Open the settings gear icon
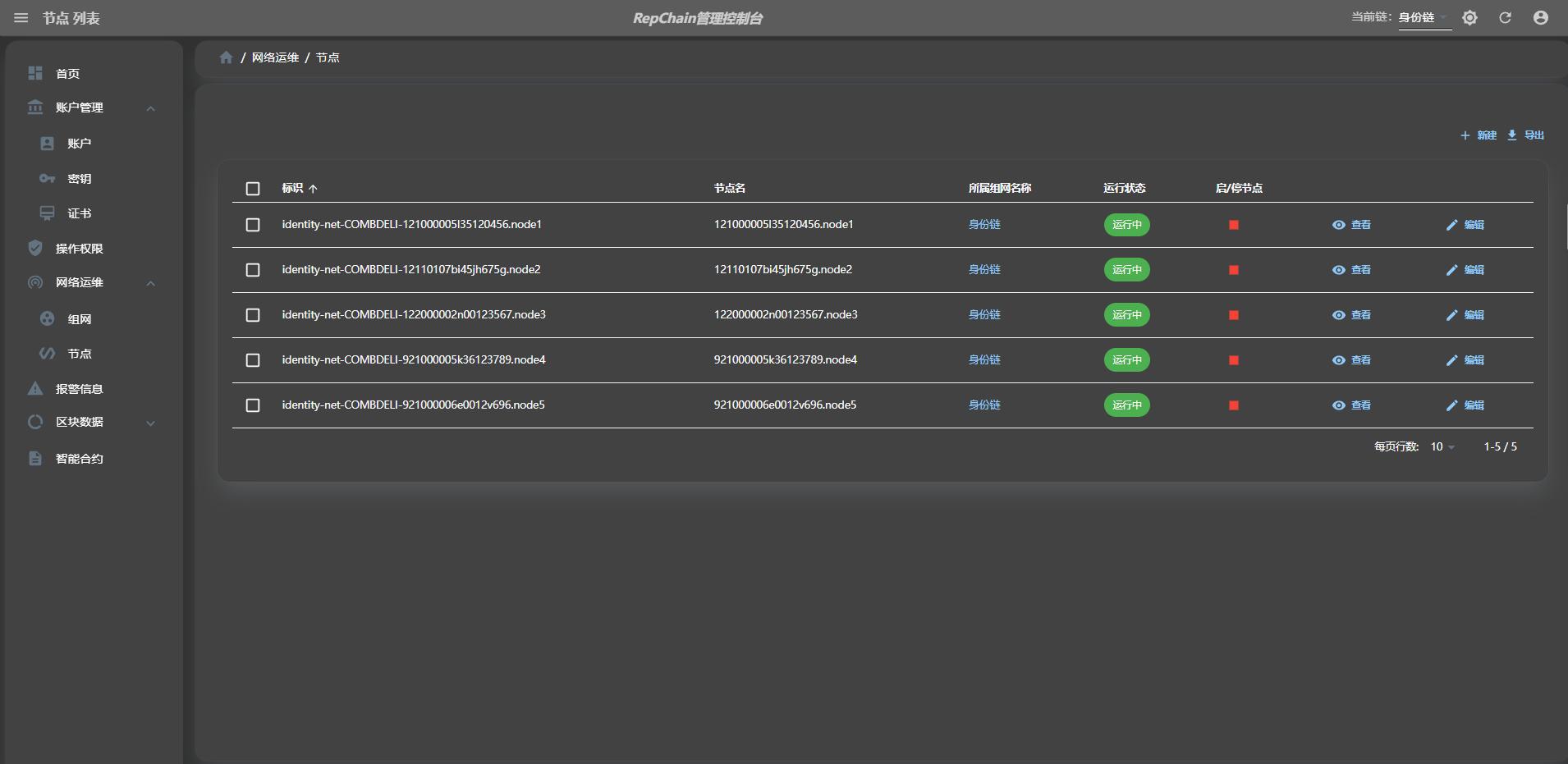The width and height of the screenshot is (1568, 764). click(x=1469, y=18)
